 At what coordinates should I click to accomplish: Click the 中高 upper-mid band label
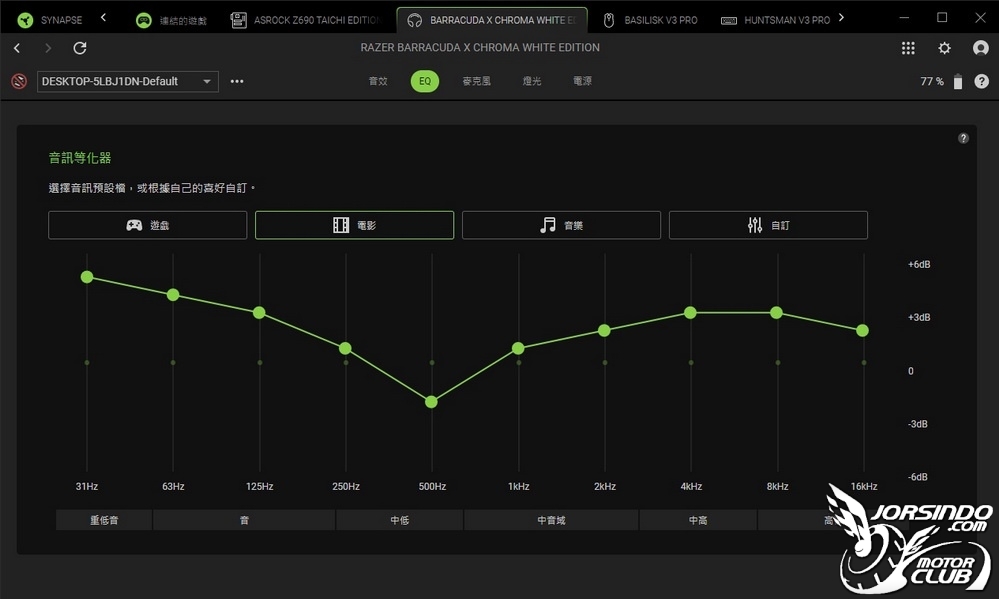pyautogui.click(x=698, y=520)
